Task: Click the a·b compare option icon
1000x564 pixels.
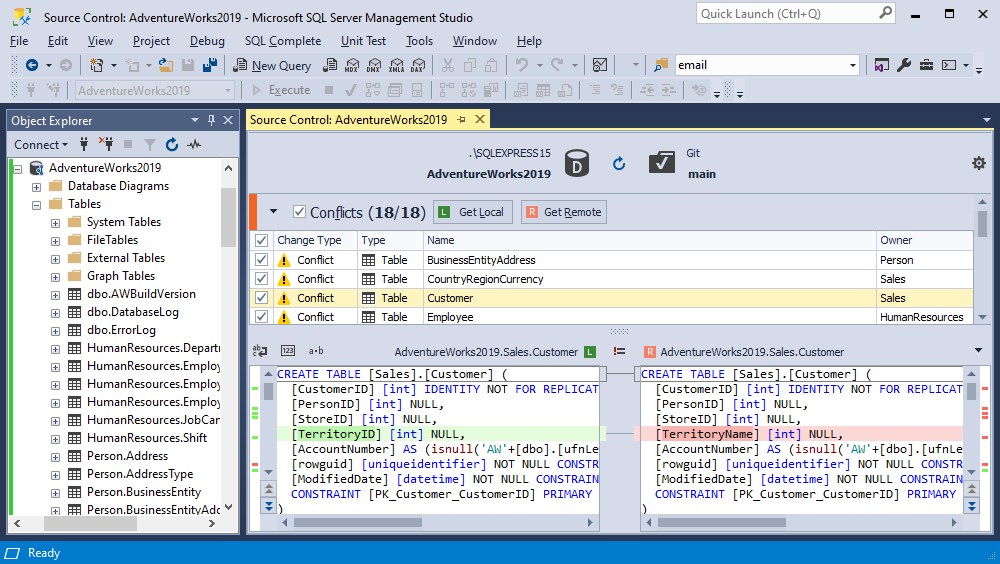Action: click(316, 351)
